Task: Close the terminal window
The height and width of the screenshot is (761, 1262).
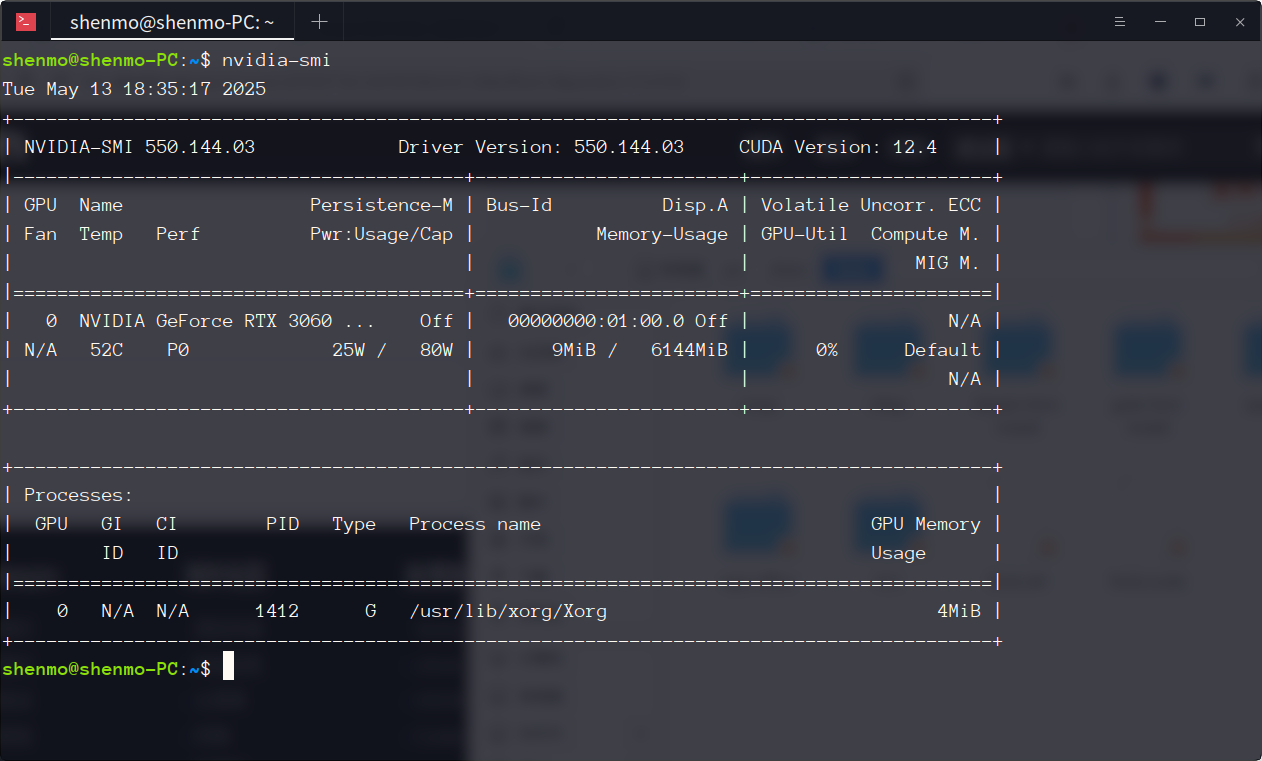Action: 1240,21
